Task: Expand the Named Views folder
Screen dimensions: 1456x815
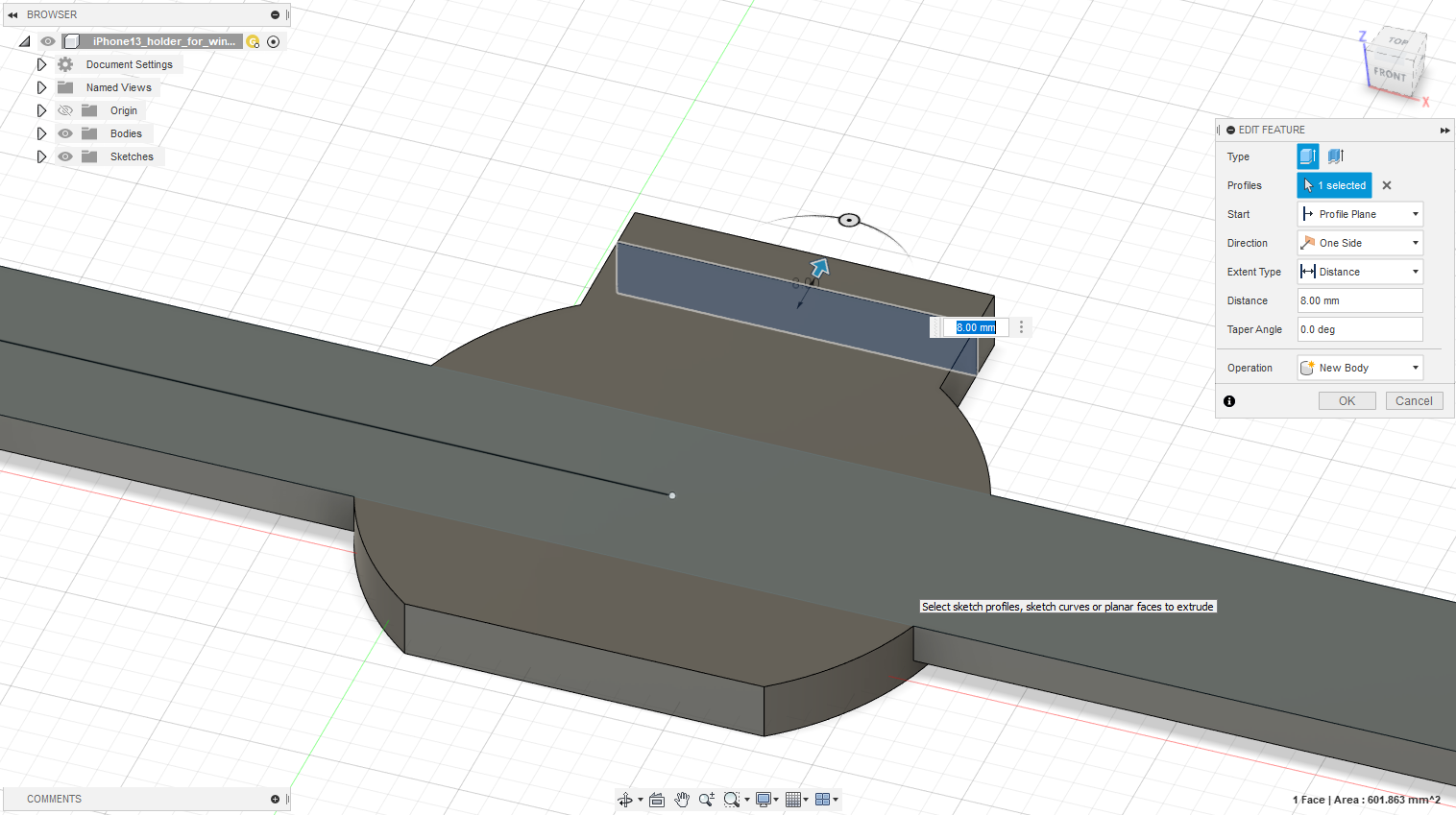Action: (41, 87)
